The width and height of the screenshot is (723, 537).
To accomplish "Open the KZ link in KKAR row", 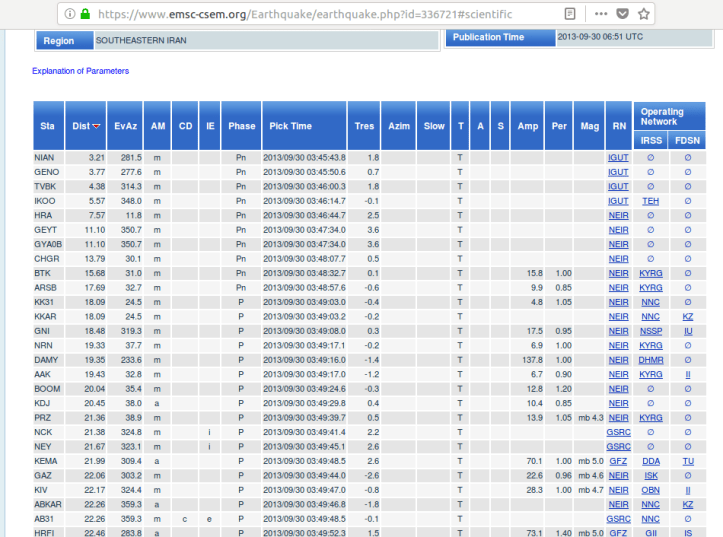I will point(687,316).
